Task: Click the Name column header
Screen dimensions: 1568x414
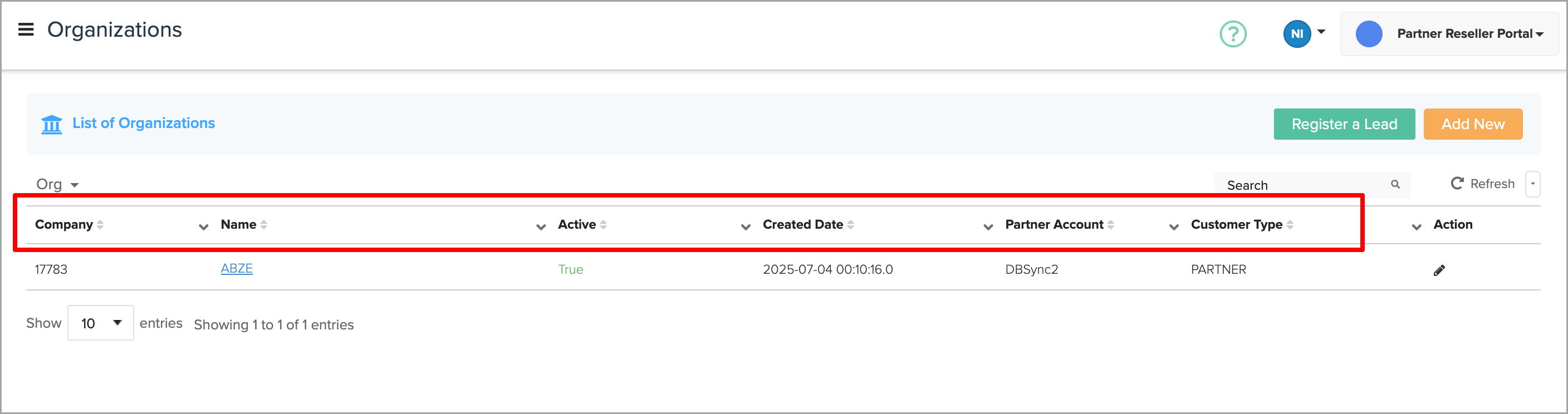Action: (239, 225)
